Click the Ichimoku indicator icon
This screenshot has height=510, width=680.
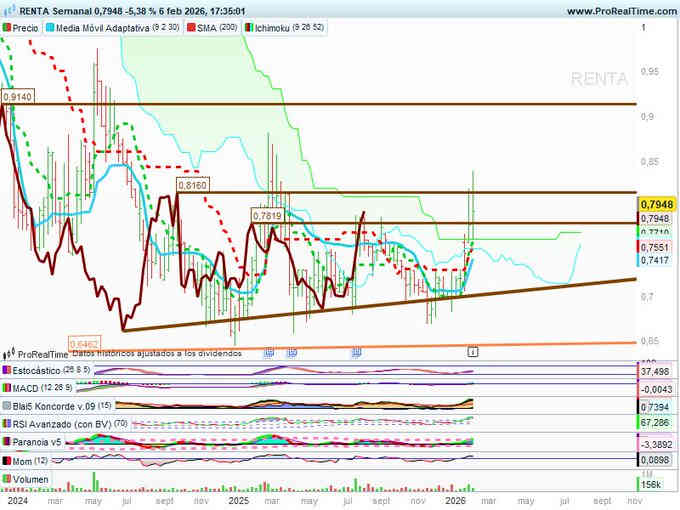pyautogui.click(x=249, y=29)
